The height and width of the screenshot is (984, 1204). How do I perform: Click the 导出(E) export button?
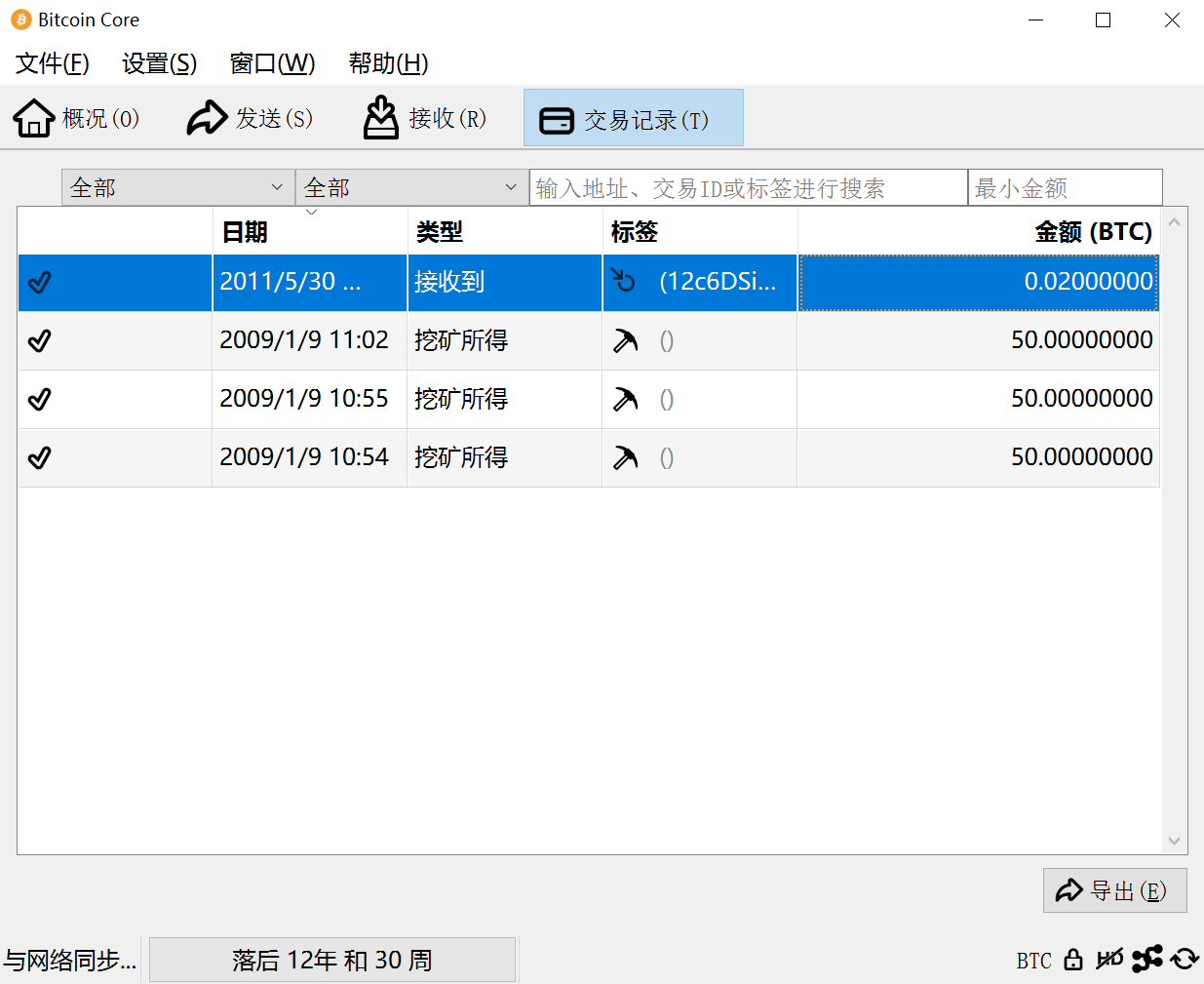point(1114,890)
